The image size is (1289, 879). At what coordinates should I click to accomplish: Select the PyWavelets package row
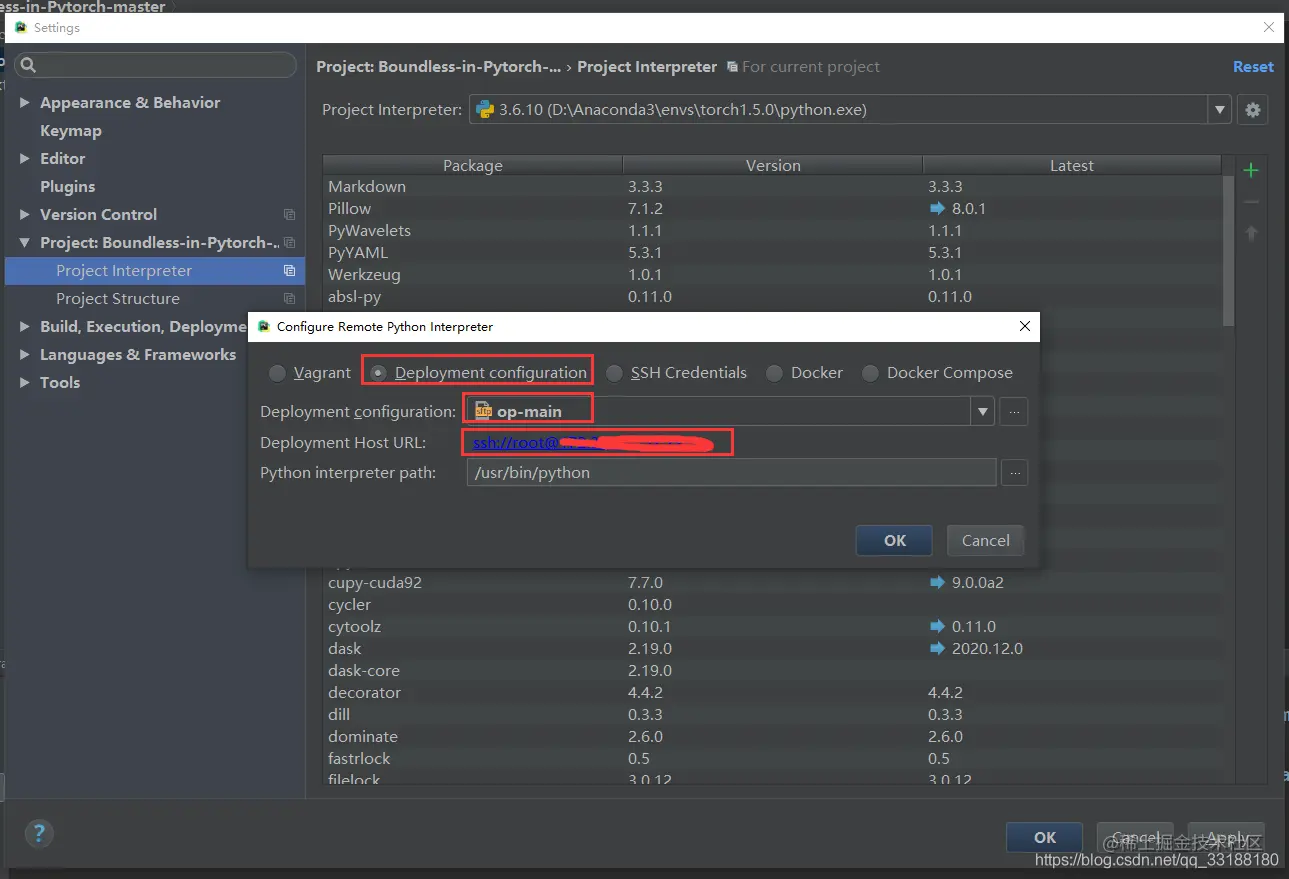(x=772, y=230)
